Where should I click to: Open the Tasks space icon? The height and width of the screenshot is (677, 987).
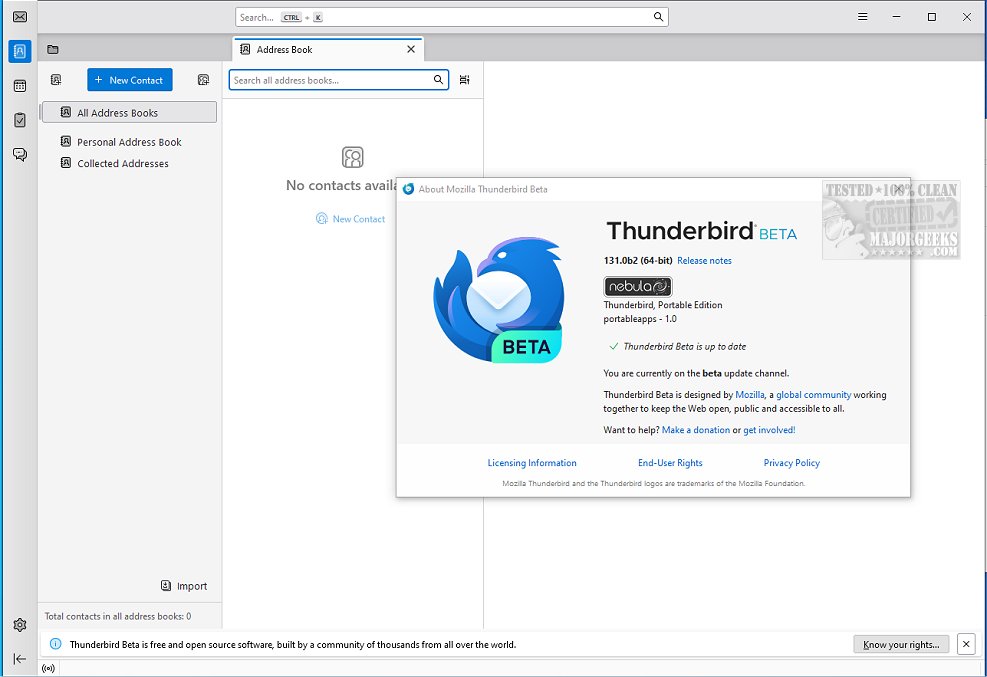[x=20, y=120]
